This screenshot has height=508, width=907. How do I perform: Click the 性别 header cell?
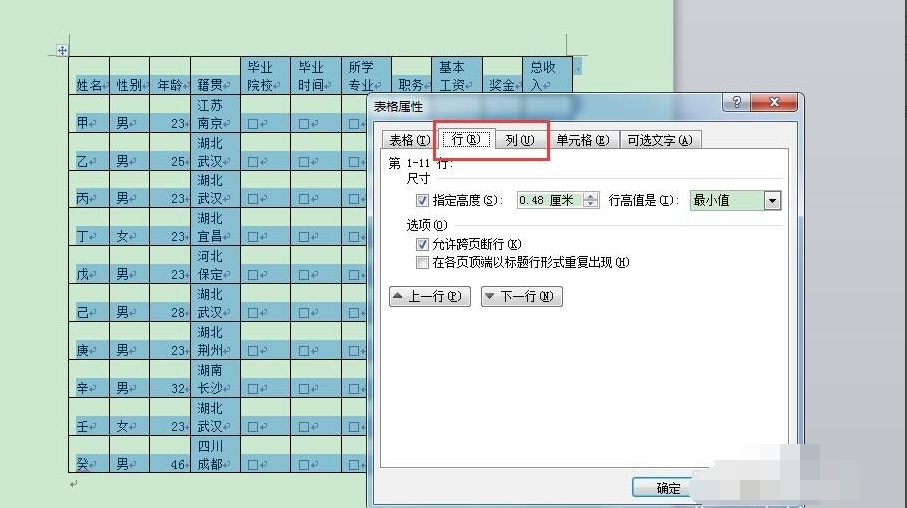click(130, 75)
